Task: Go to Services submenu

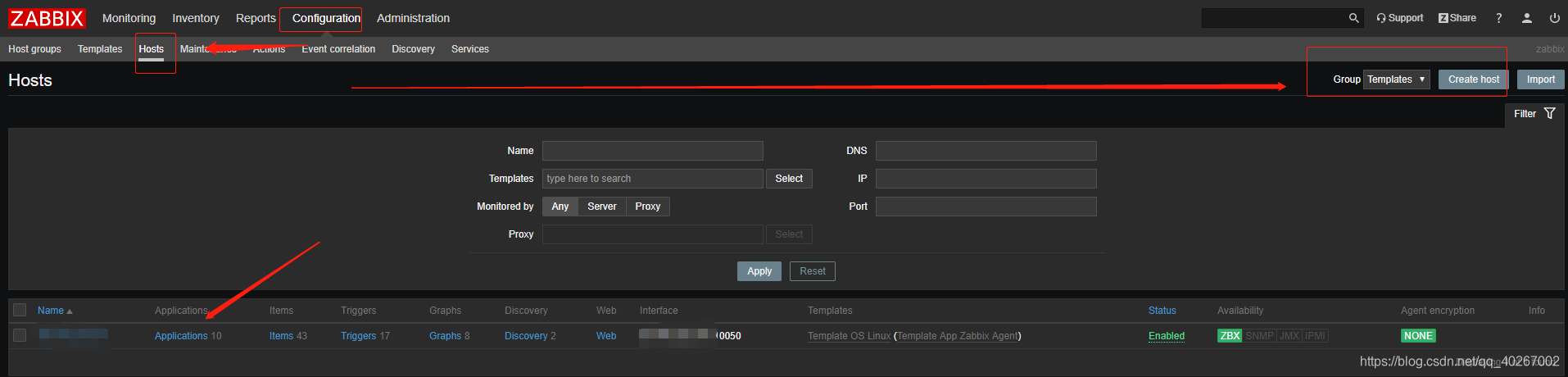Action: pos(470,49)
